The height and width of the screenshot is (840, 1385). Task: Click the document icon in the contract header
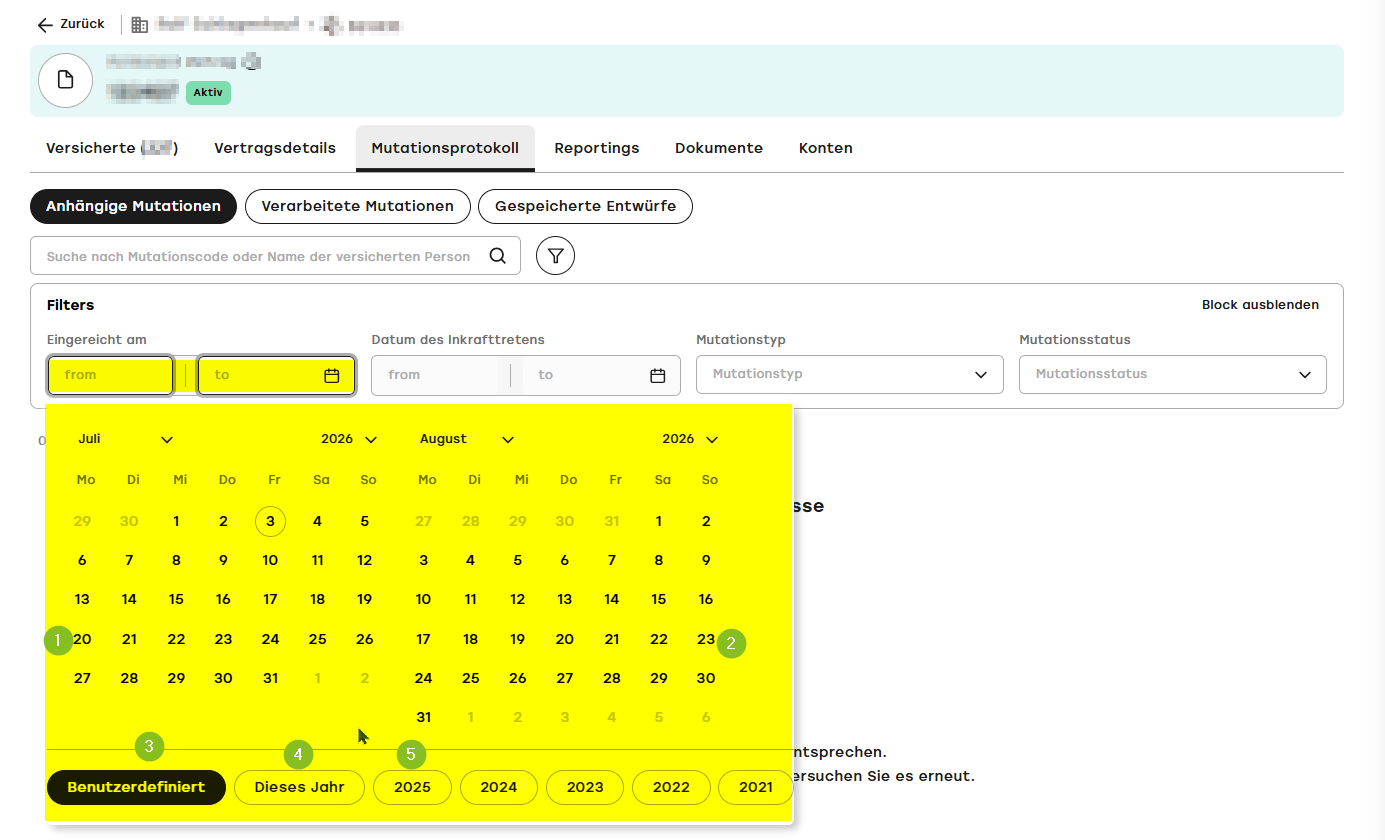pyautogui.click(x=66, y=80)
